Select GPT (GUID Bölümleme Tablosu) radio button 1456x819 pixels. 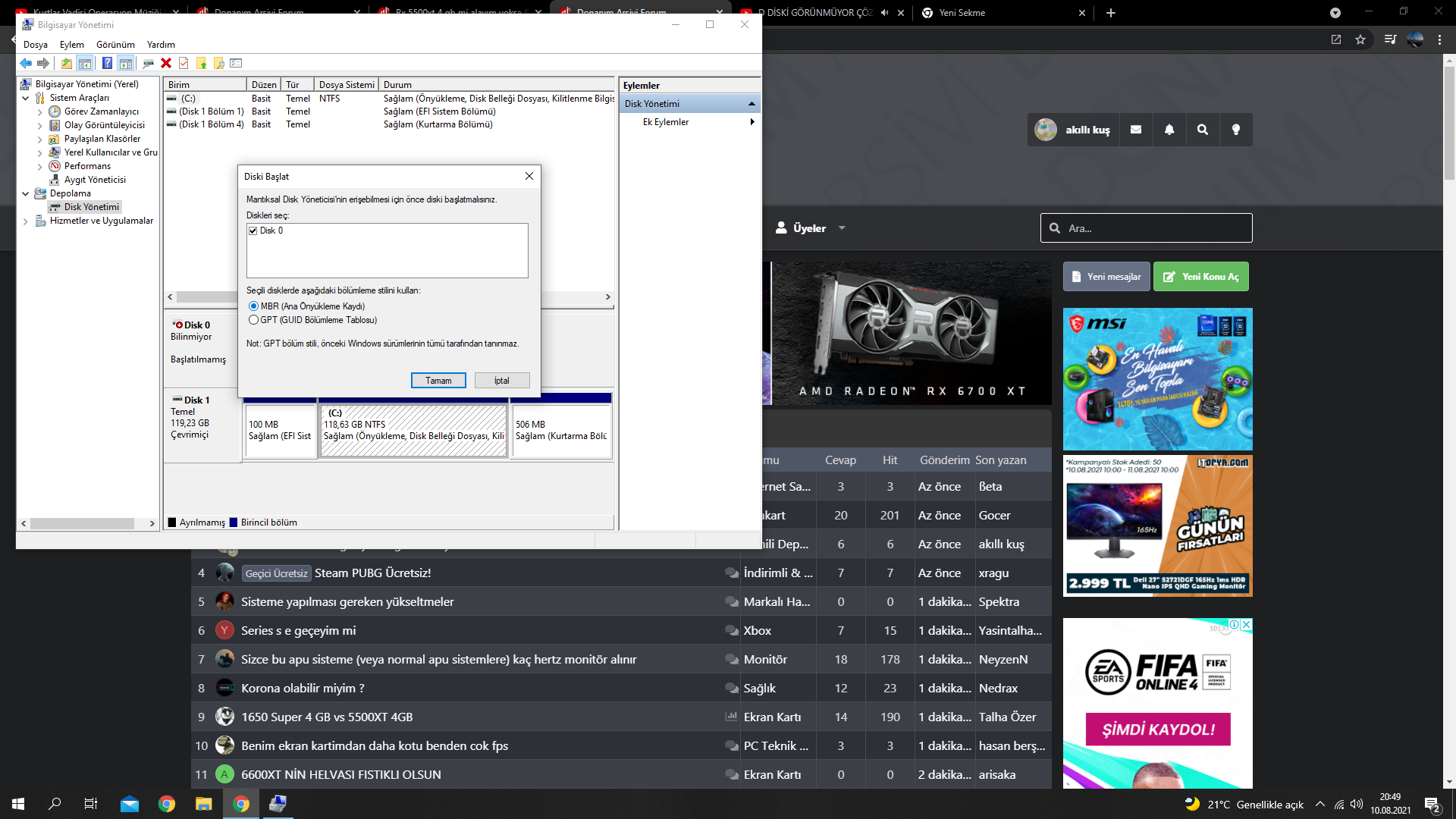253,320
